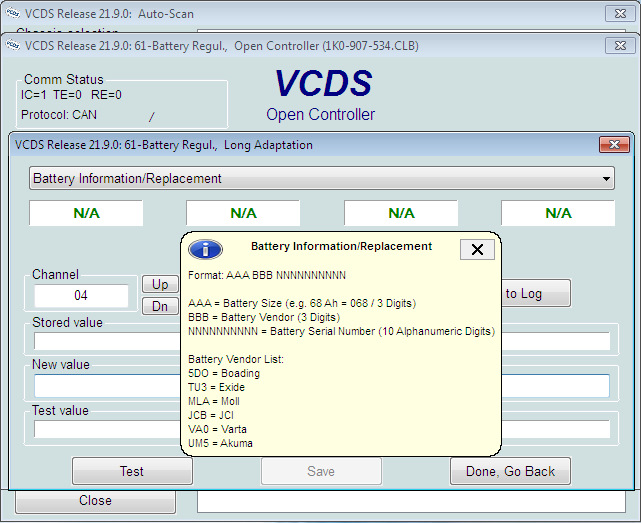Click the 'AAA = Battery Size' explanation line
641x523 pixels.
tap(302, 303)
